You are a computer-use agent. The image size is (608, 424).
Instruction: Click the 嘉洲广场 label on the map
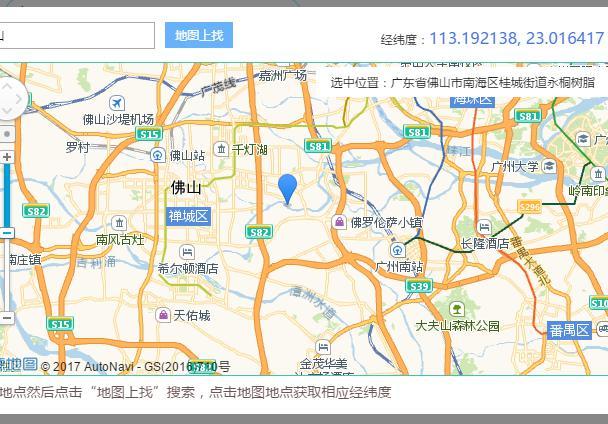pos(282,75)
